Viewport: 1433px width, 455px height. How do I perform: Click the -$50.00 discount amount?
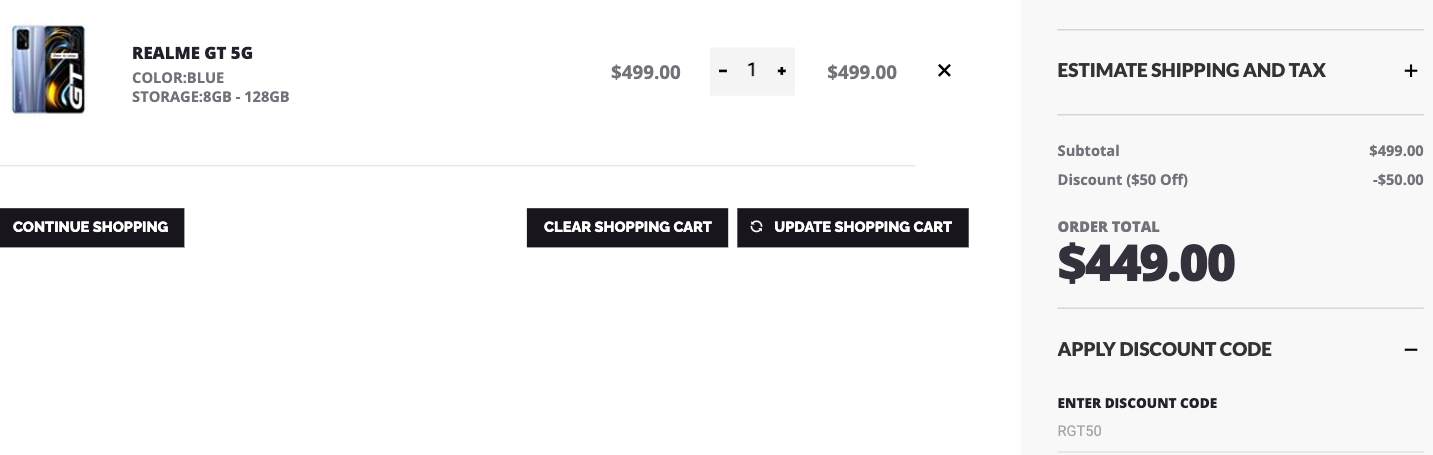(x=1397, y=180)
